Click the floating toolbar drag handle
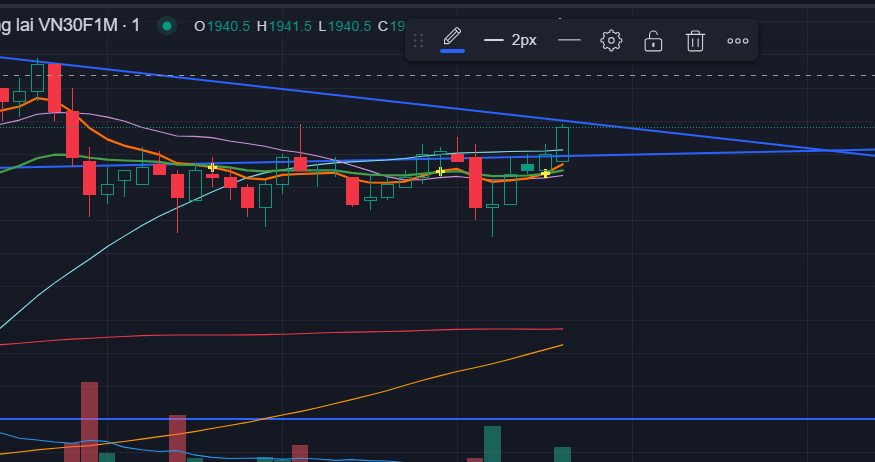This screenshot has width=875, height=462. [419, 40]
